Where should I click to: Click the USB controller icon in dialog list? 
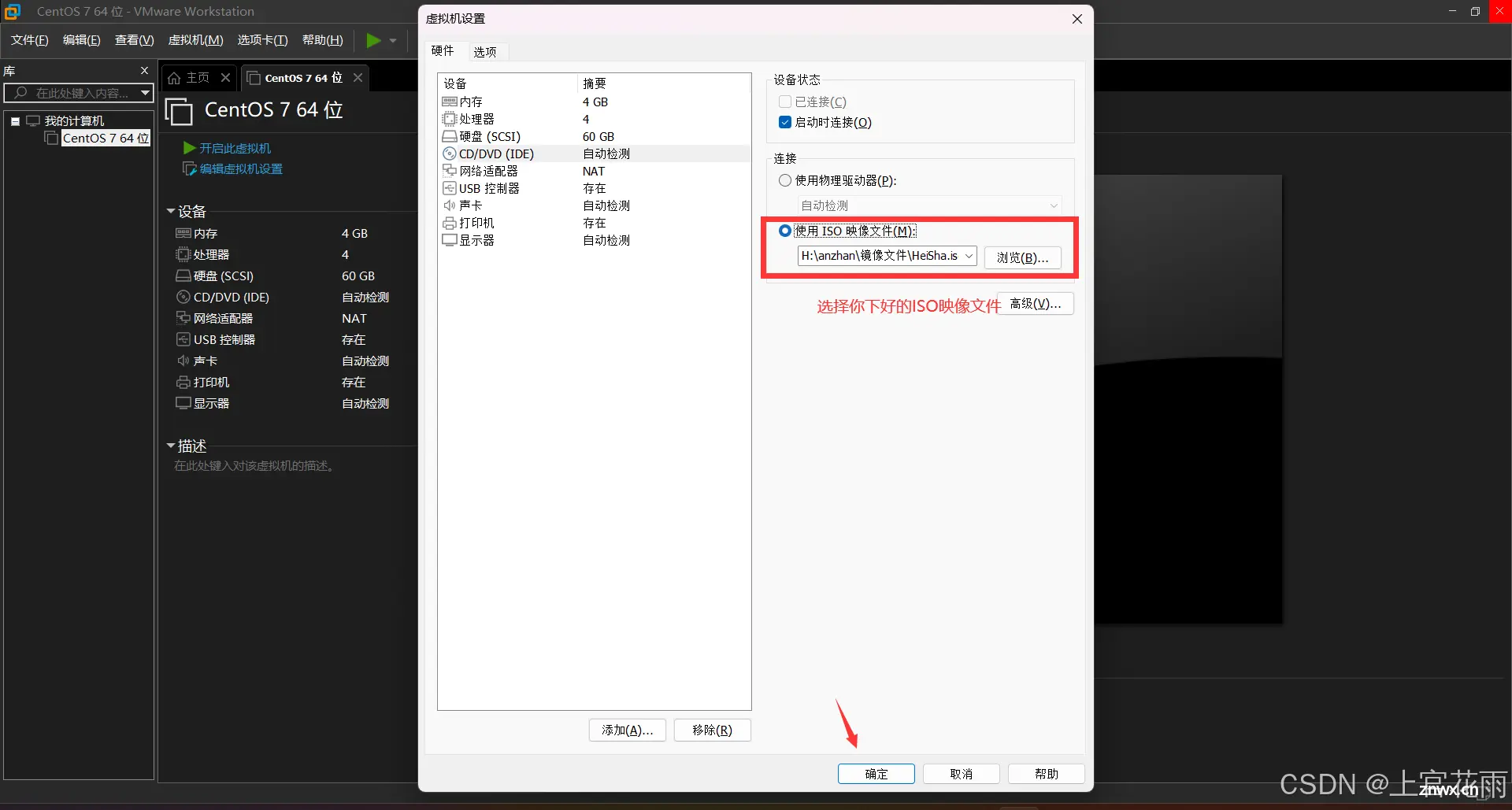[450, 188]
